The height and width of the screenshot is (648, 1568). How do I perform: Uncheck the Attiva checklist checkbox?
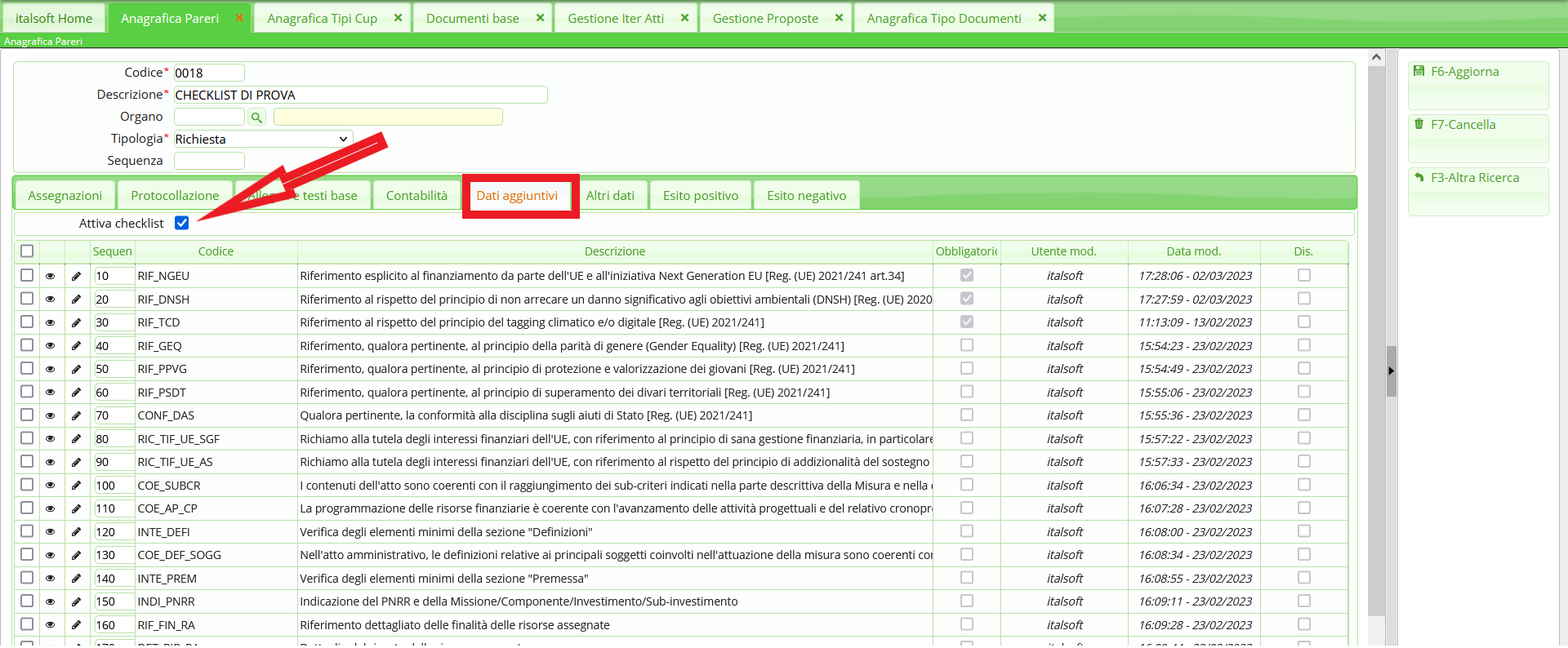(182, 224)
